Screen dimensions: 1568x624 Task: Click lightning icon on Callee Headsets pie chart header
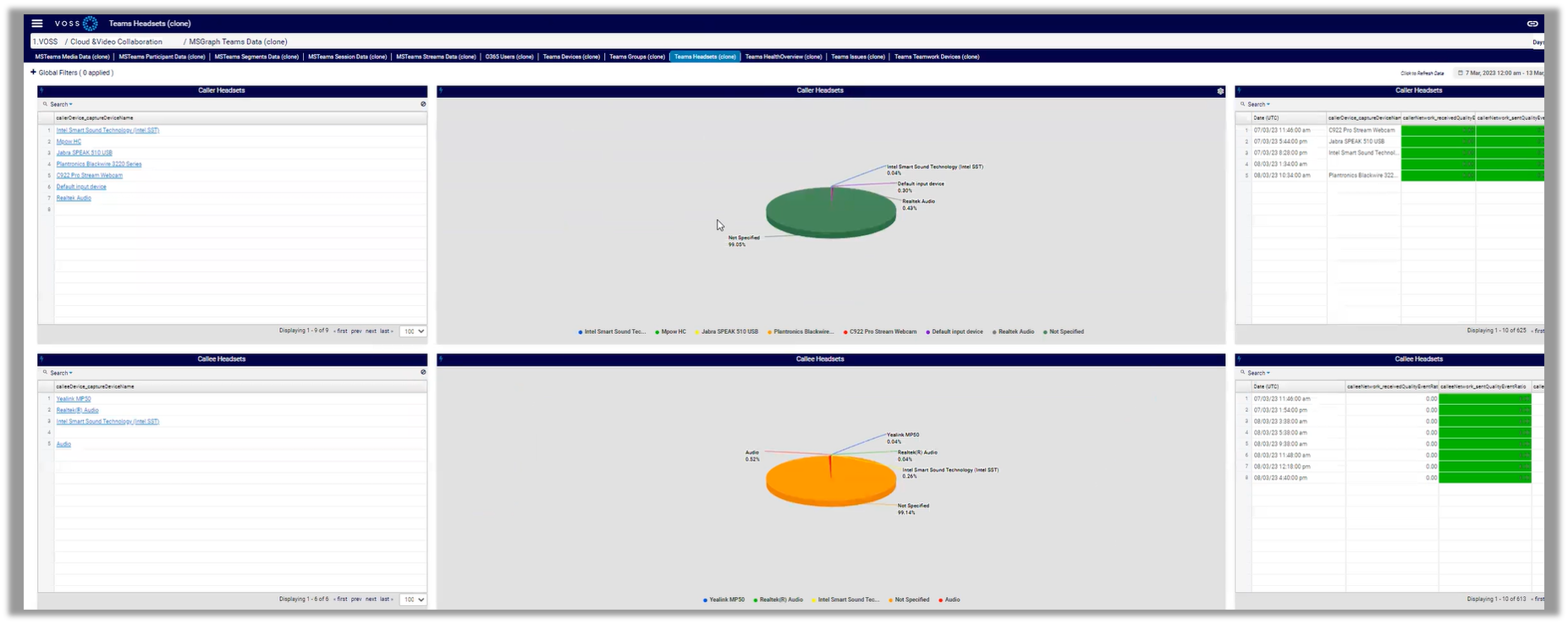441,359
